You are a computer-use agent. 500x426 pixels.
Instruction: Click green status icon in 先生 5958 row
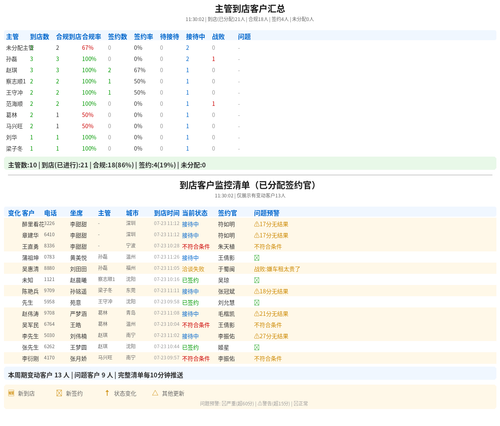(257, 302)
